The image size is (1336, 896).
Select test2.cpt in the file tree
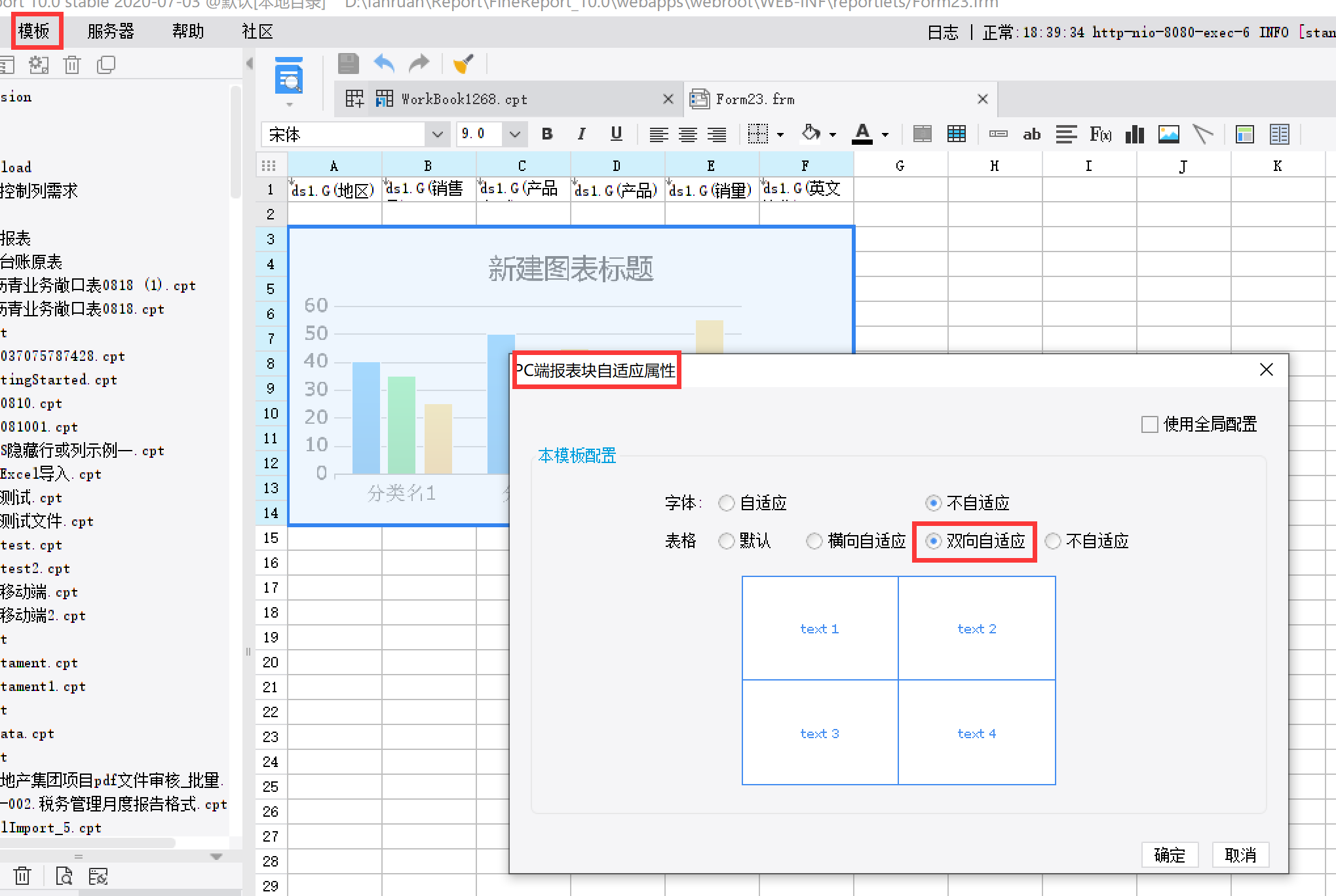[35, 569]
